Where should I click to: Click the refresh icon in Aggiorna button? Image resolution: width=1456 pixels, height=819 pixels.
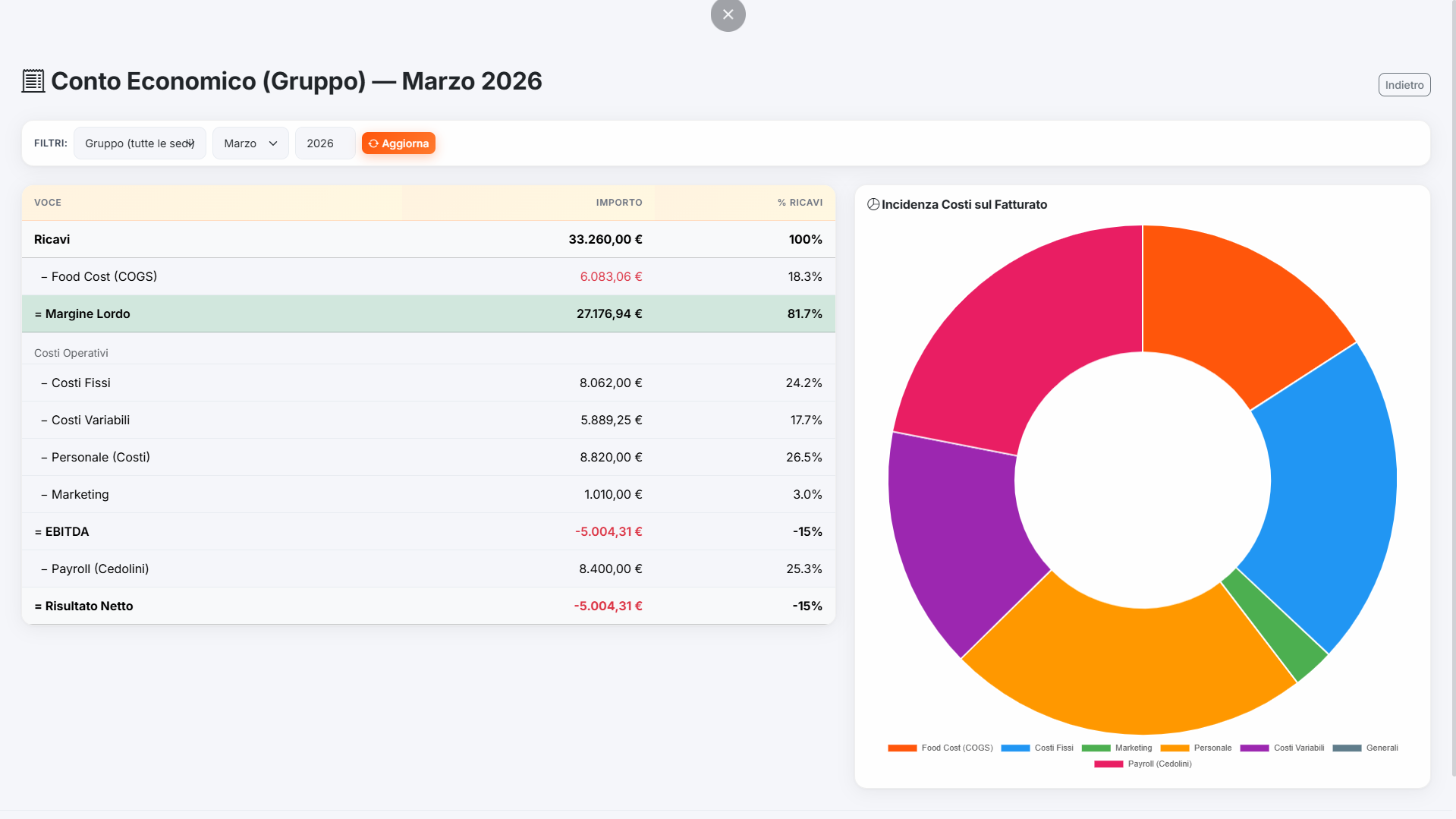click(373, 143)
